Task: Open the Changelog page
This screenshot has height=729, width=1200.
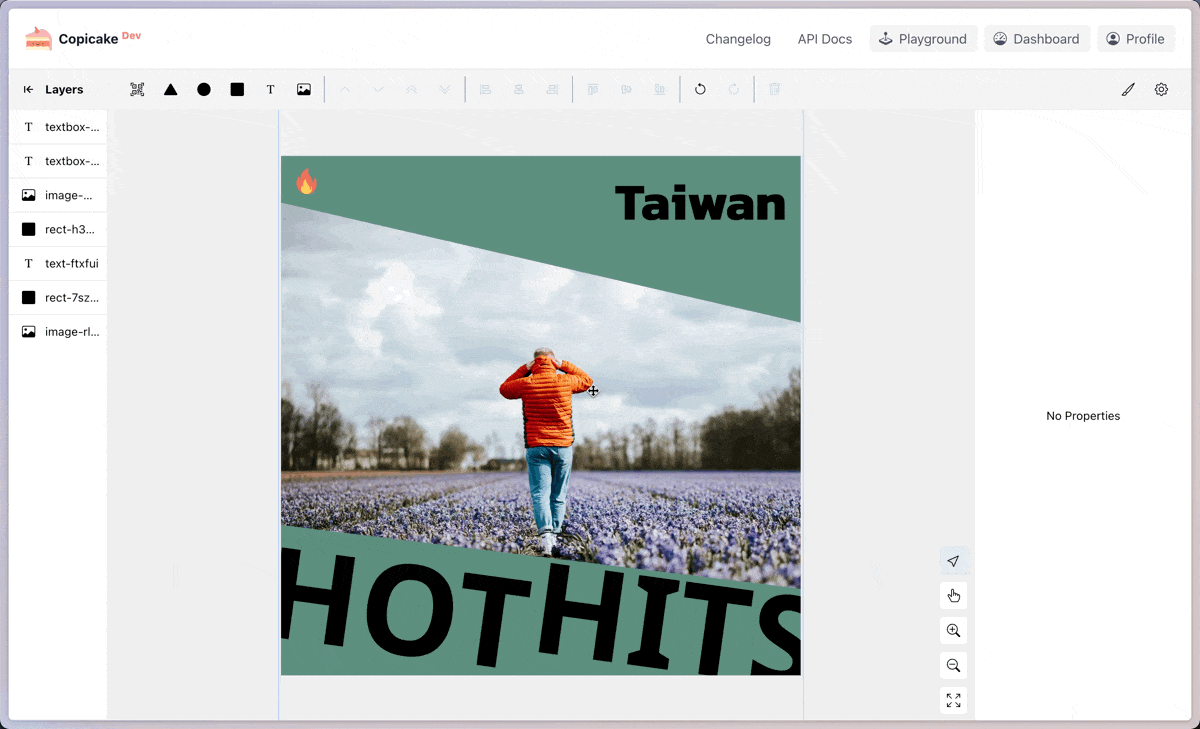Action: pos(738,39)
